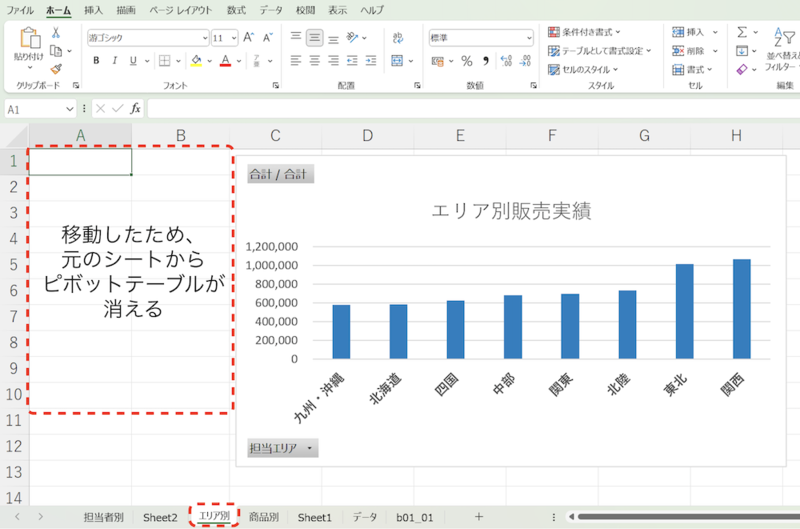Screen dimensions: 800x529
Task: Click the increase decimal icon
Action: (506, 61)
